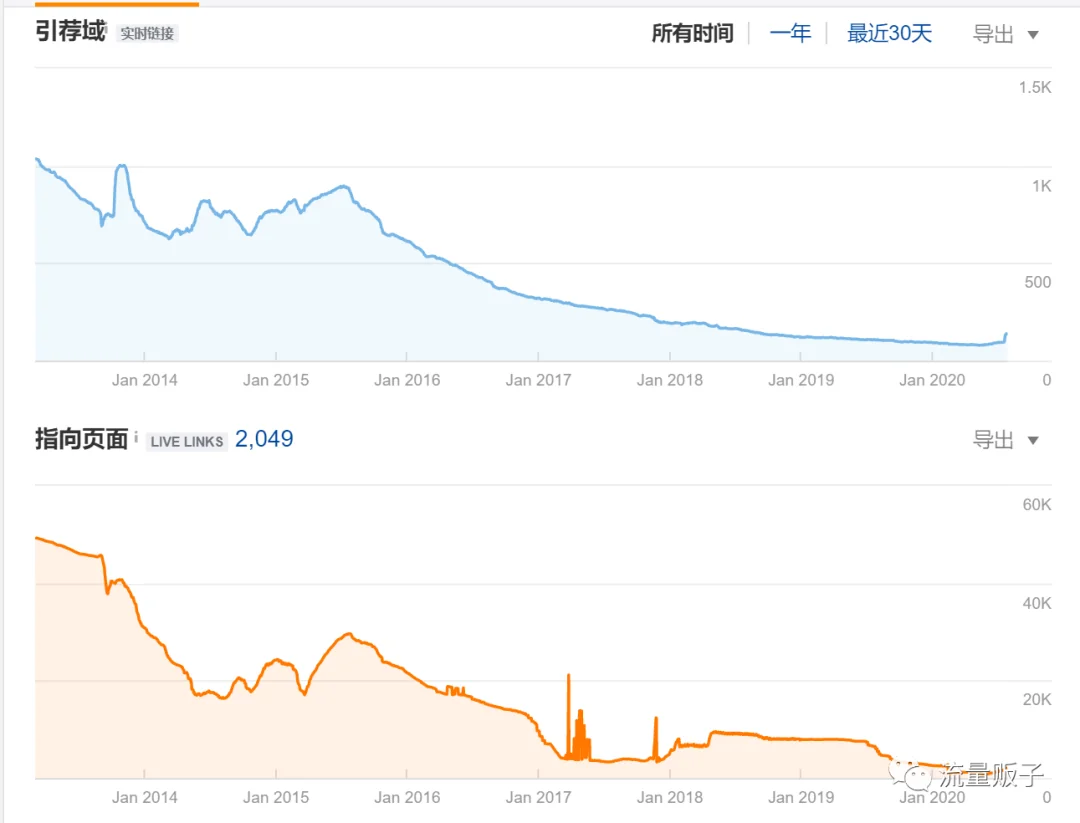Click Jan 2016 label on 引荐域 chart
1080x823 pixels.
(406, 380)
